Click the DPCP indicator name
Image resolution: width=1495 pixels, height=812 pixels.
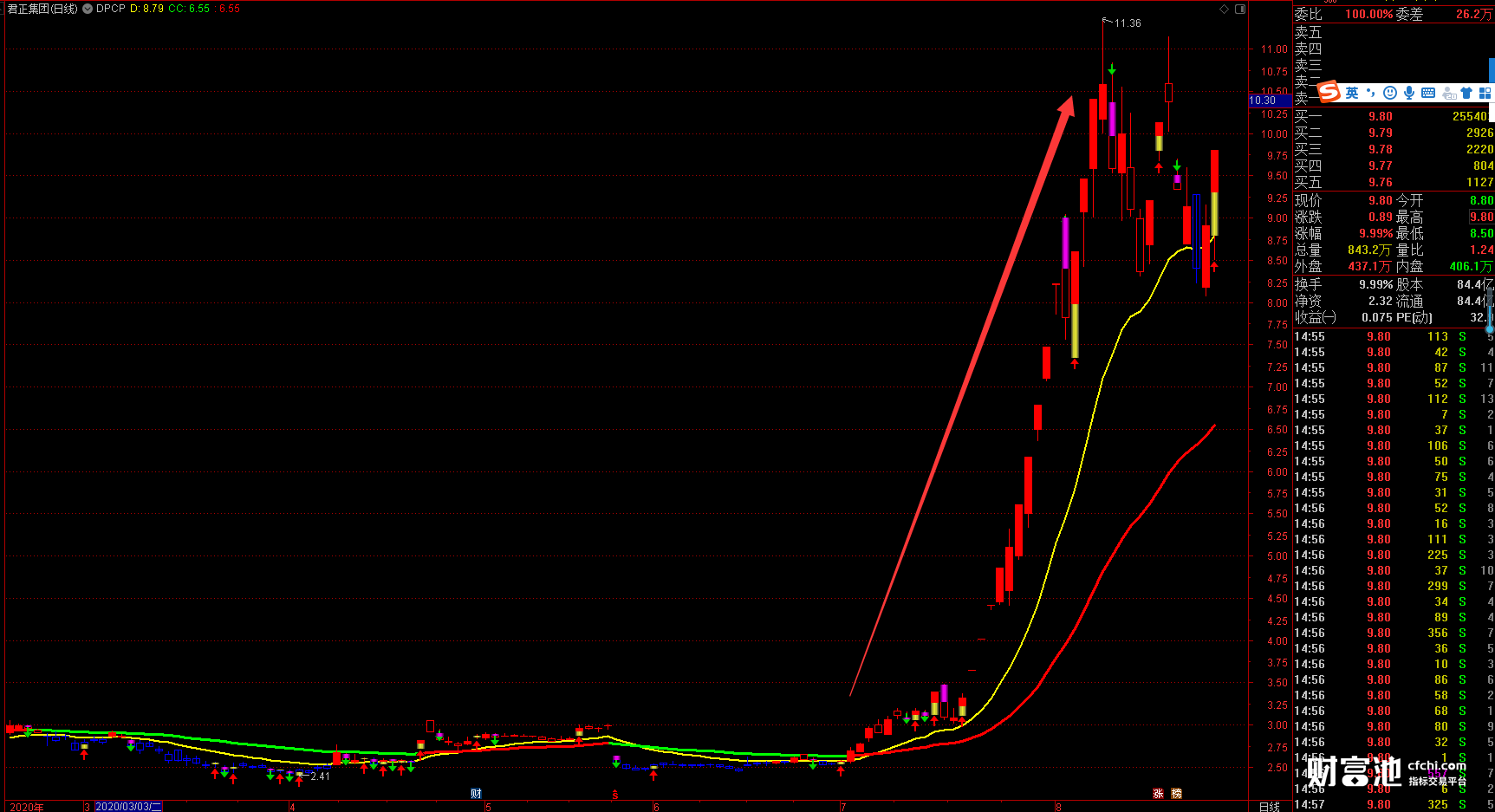coord(111,9)
